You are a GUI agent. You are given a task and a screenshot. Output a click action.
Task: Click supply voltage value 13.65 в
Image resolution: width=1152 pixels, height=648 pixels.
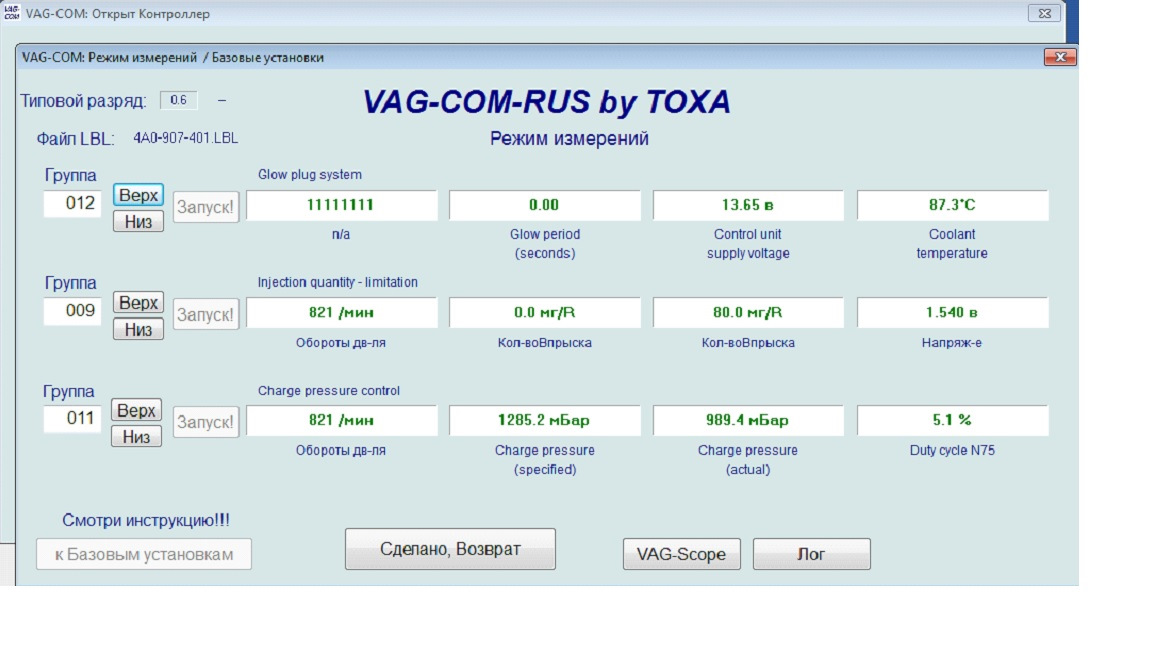(748, 205)
